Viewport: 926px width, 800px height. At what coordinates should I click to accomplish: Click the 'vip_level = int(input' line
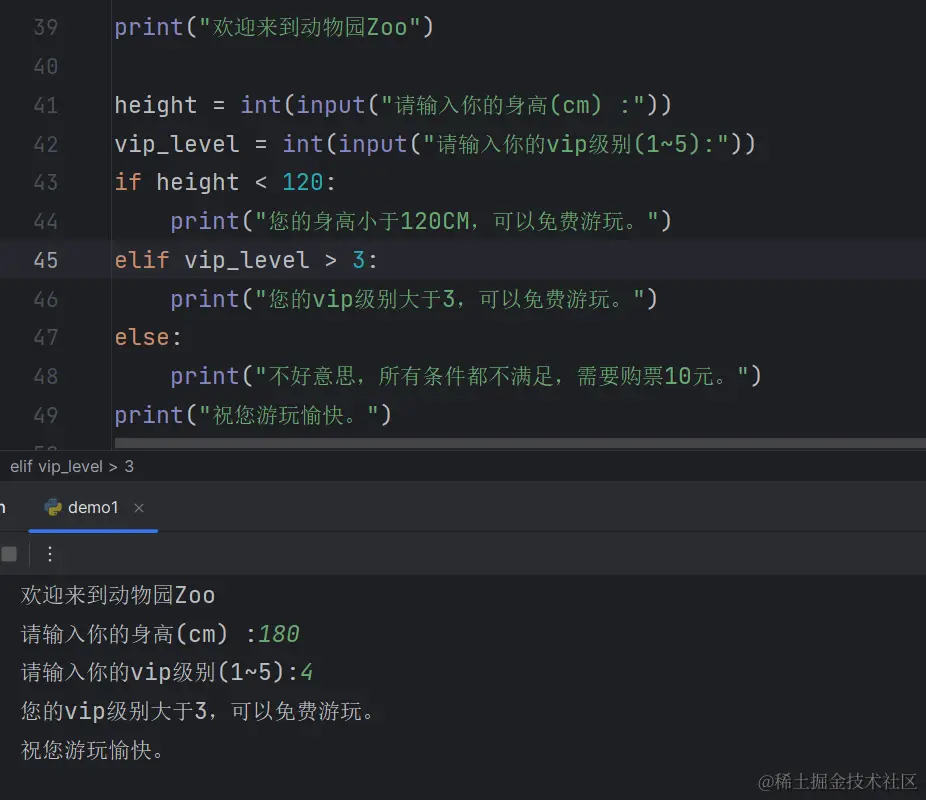coord(435,144)
